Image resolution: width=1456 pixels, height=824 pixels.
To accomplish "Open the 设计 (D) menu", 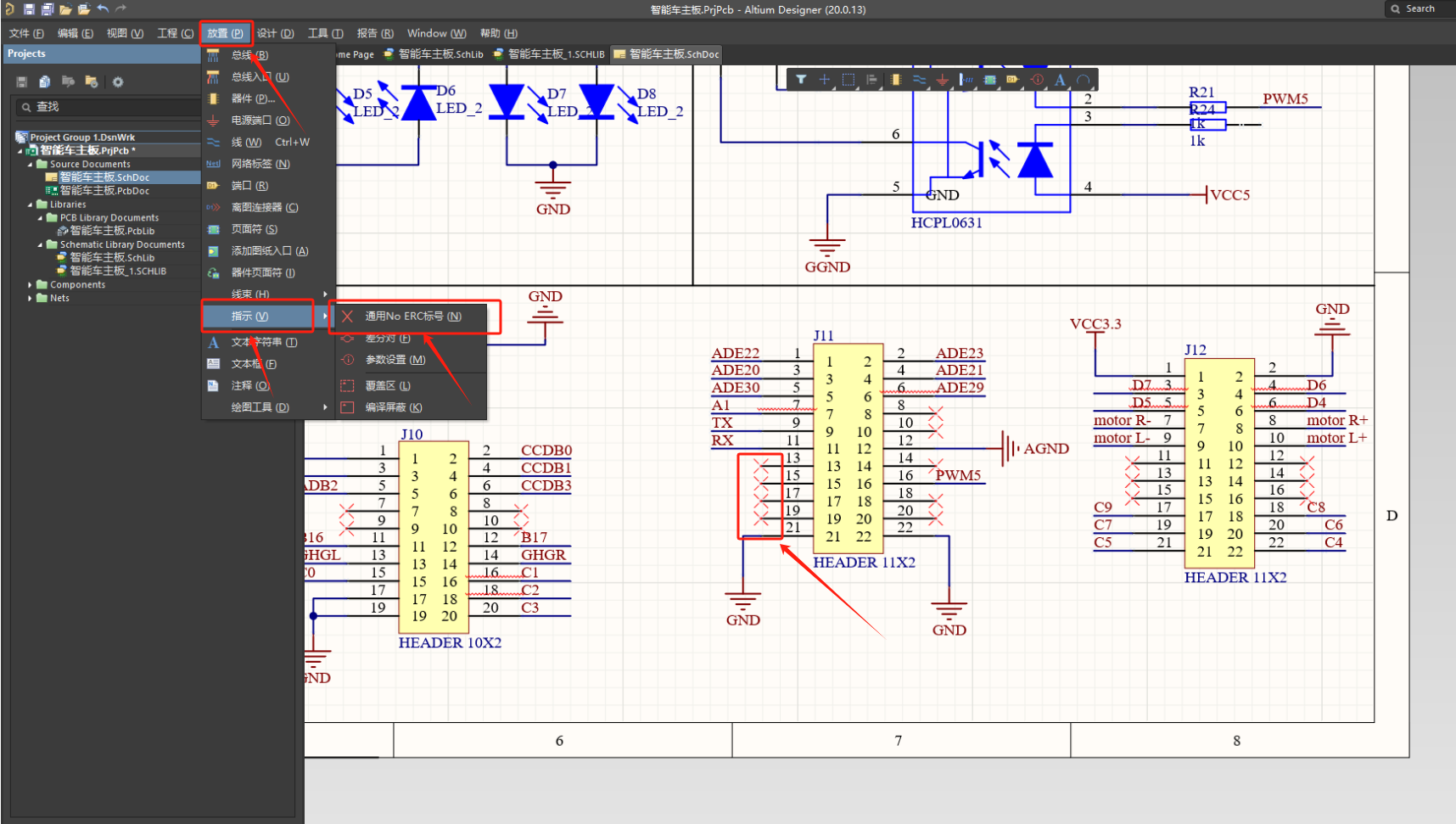I will 275,33.
